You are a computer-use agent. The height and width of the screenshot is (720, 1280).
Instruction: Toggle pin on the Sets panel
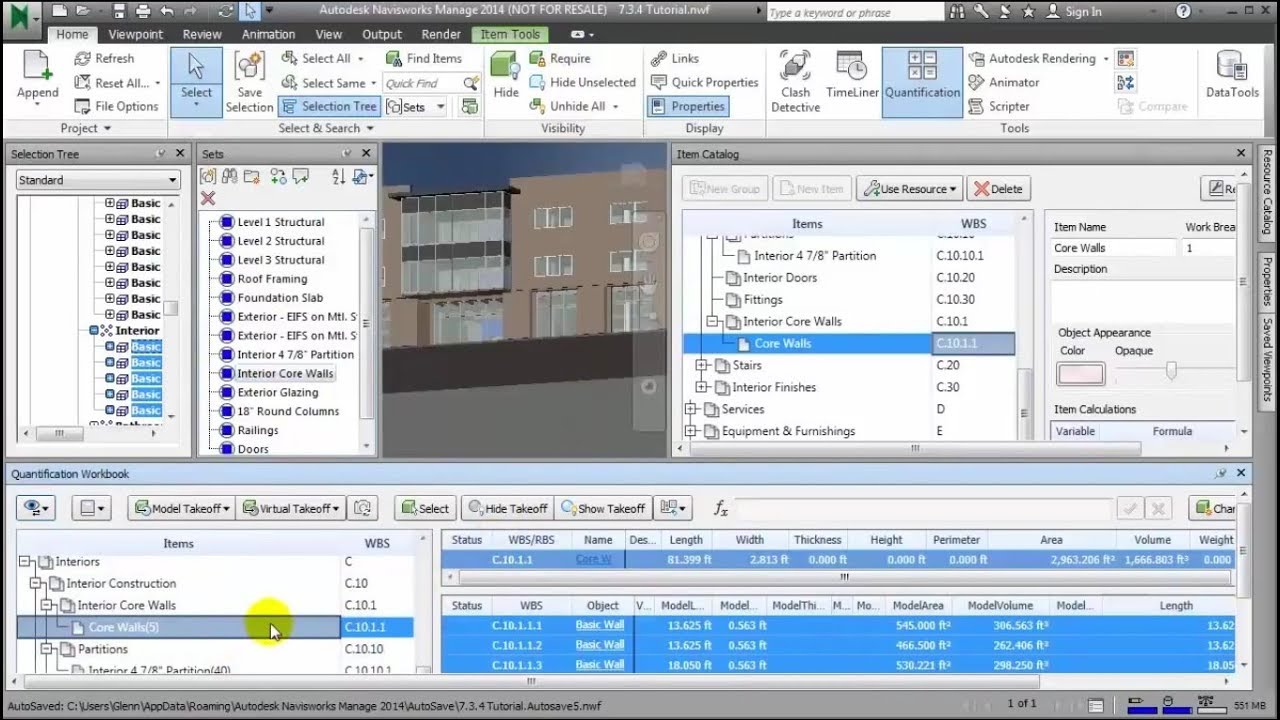[x=347, y=154]
